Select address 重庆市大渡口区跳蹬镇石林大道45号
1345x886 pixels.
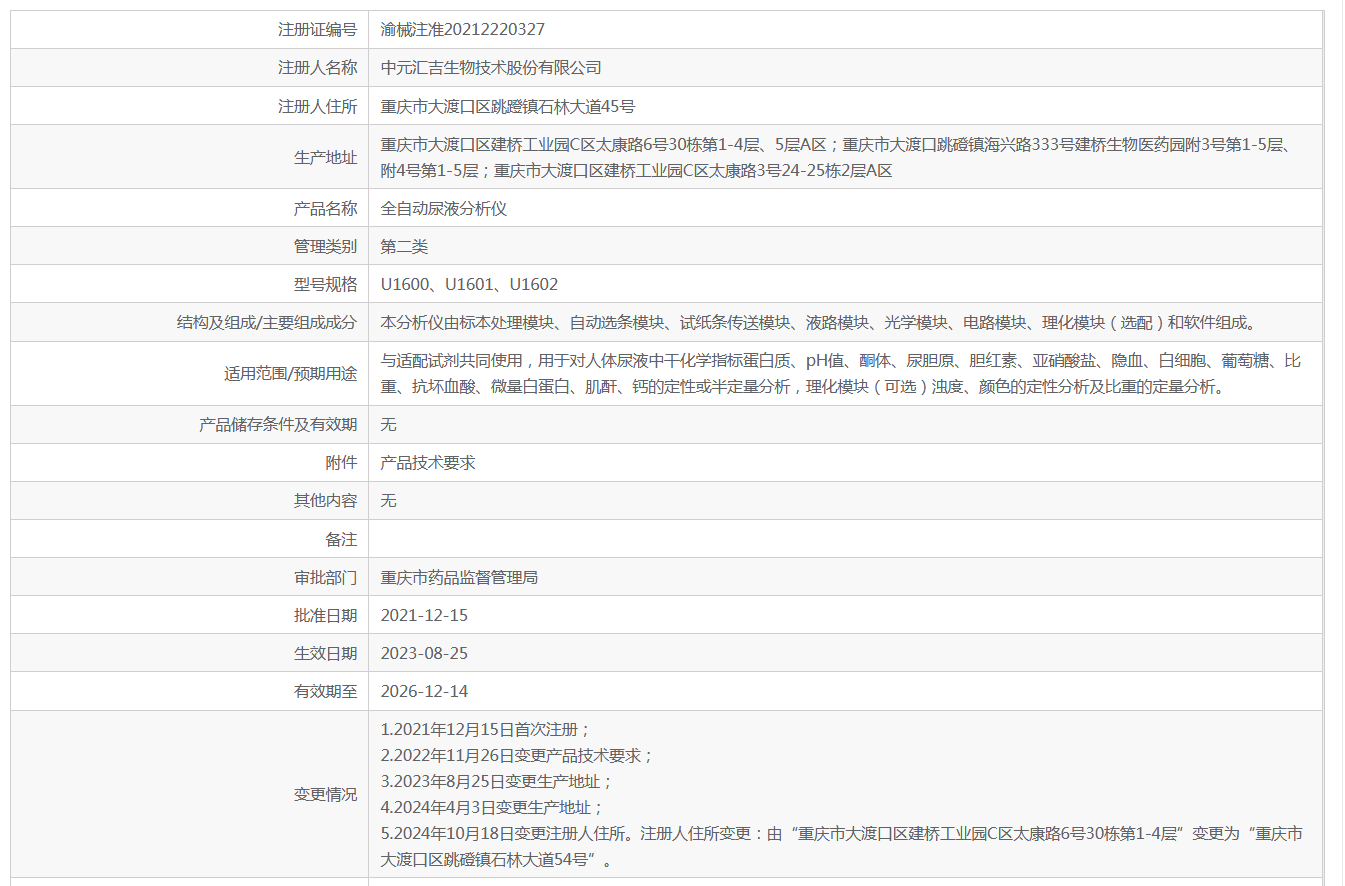[x=508, y=106]
